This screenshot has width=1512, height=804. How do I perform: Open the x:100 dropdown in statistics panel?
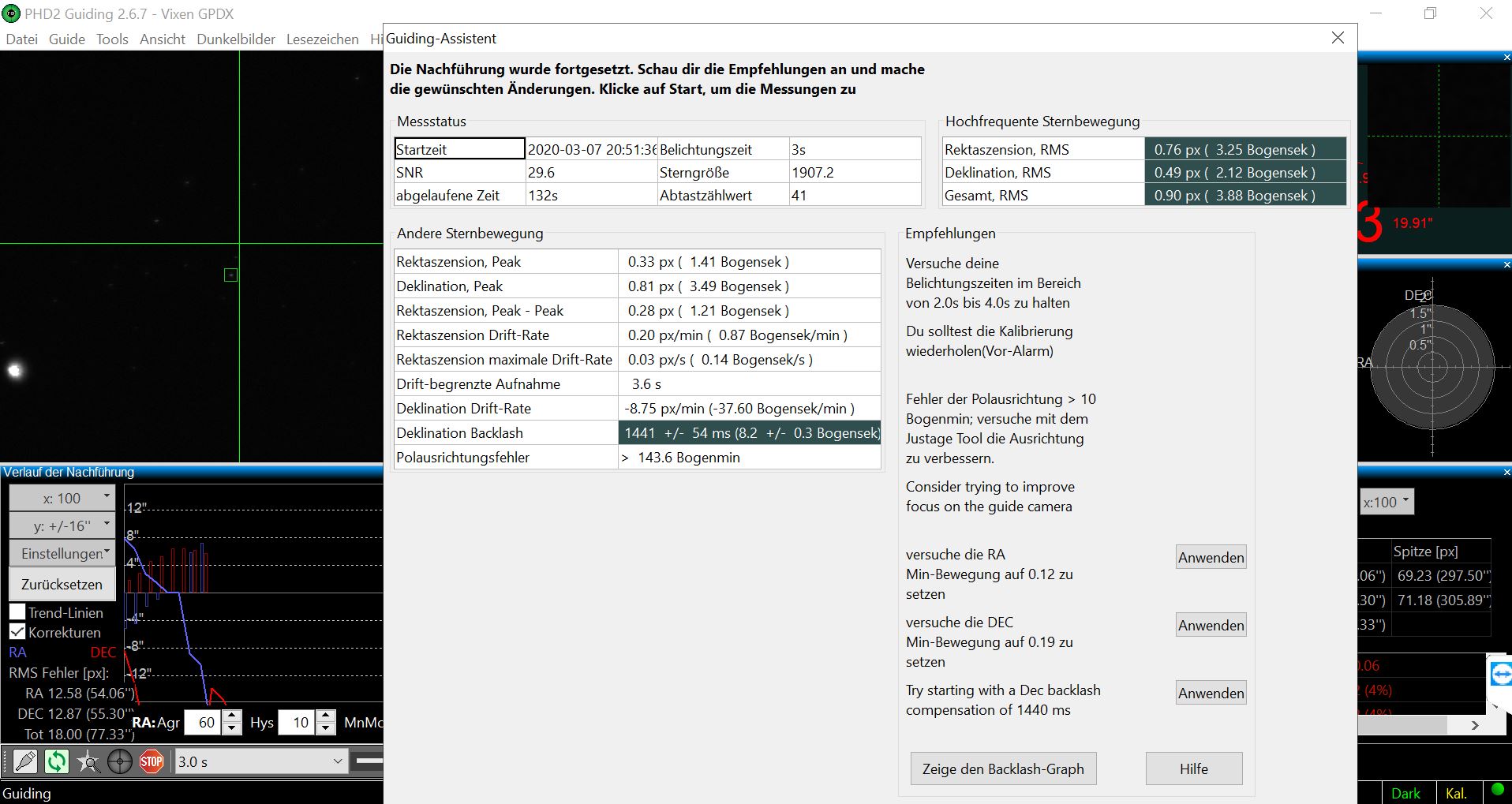1387,502
